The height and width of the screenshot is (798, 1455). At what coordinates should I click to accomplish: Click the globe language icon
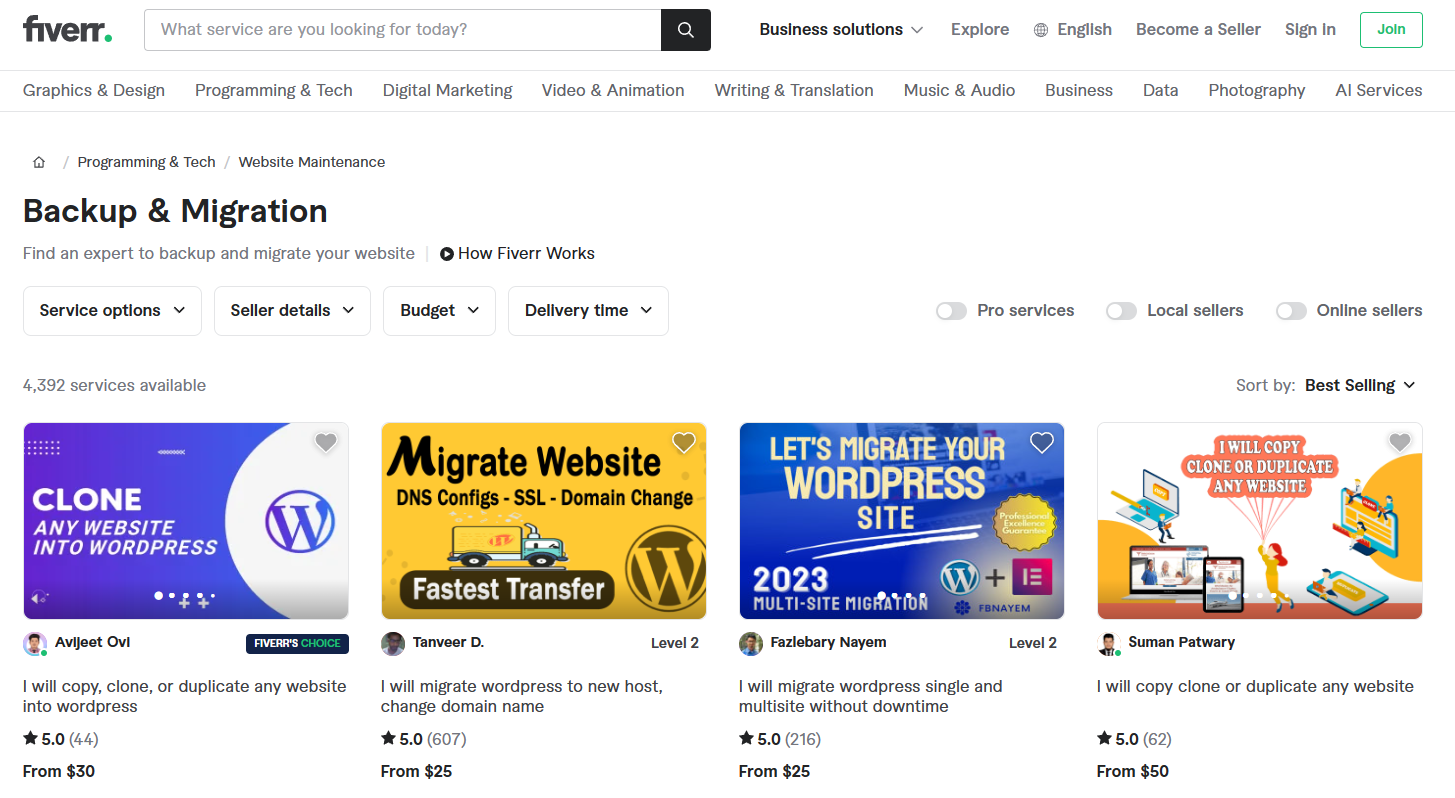coord(1041,30)
